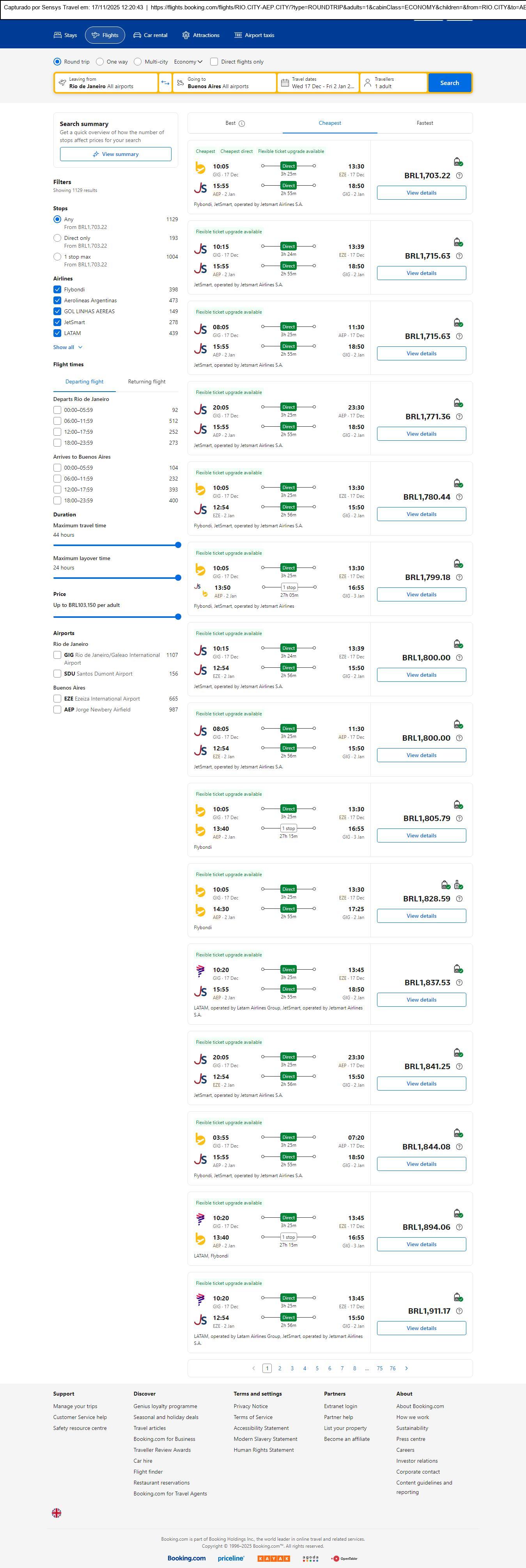The height and width of the screenshot is (1568, 526).
Task: Uncheck the Flybondi airline filter
Action: pyautogui.click(x=57, y=290)
